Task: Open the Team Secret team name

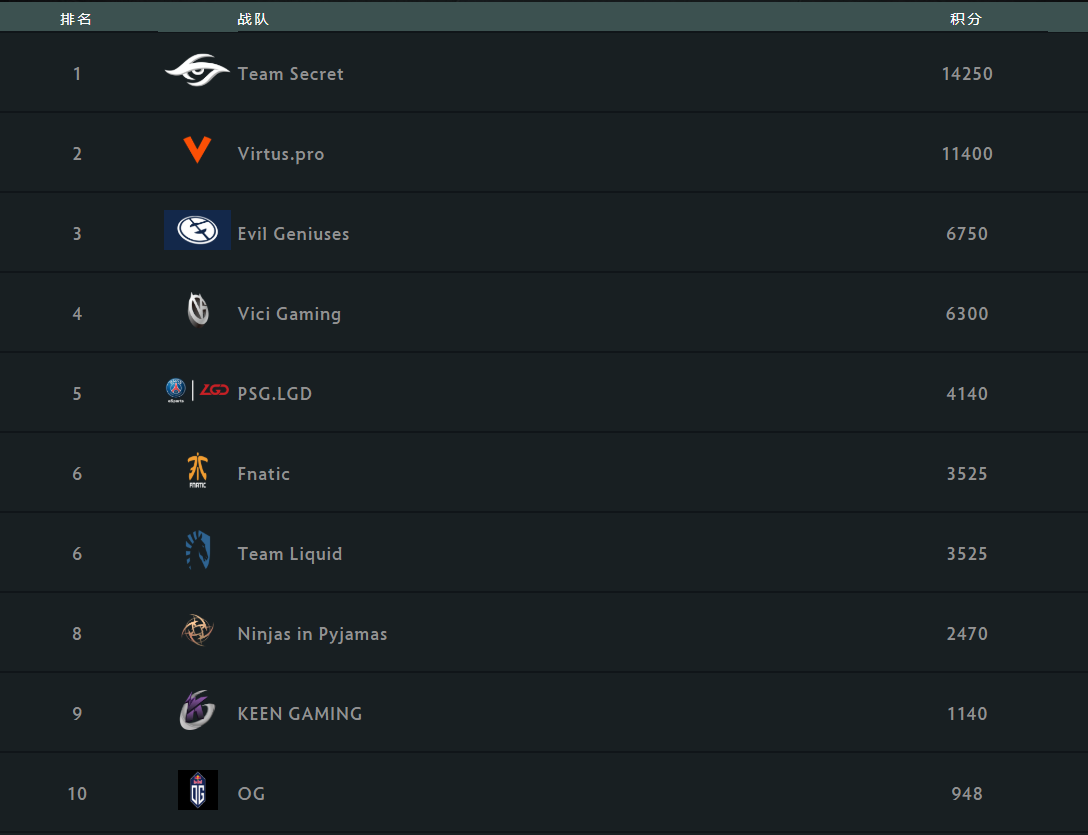Action: [x=291, y=74]
